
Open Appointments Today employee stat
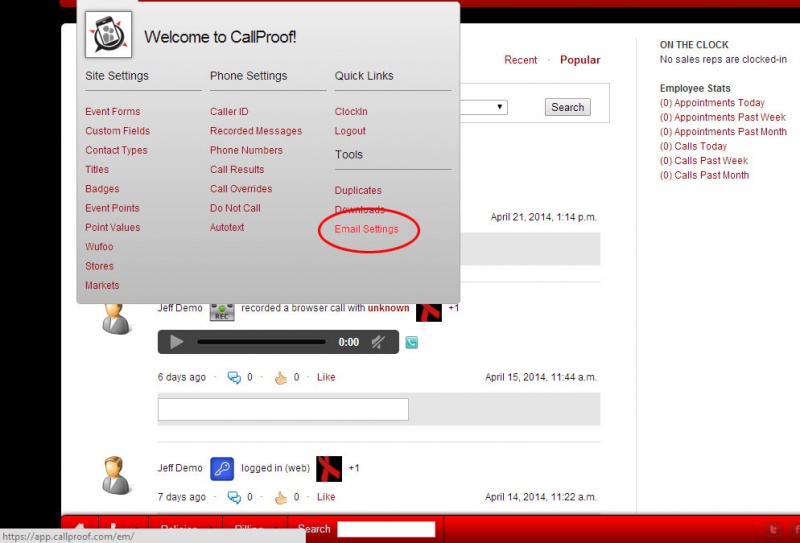pos(712,103)
